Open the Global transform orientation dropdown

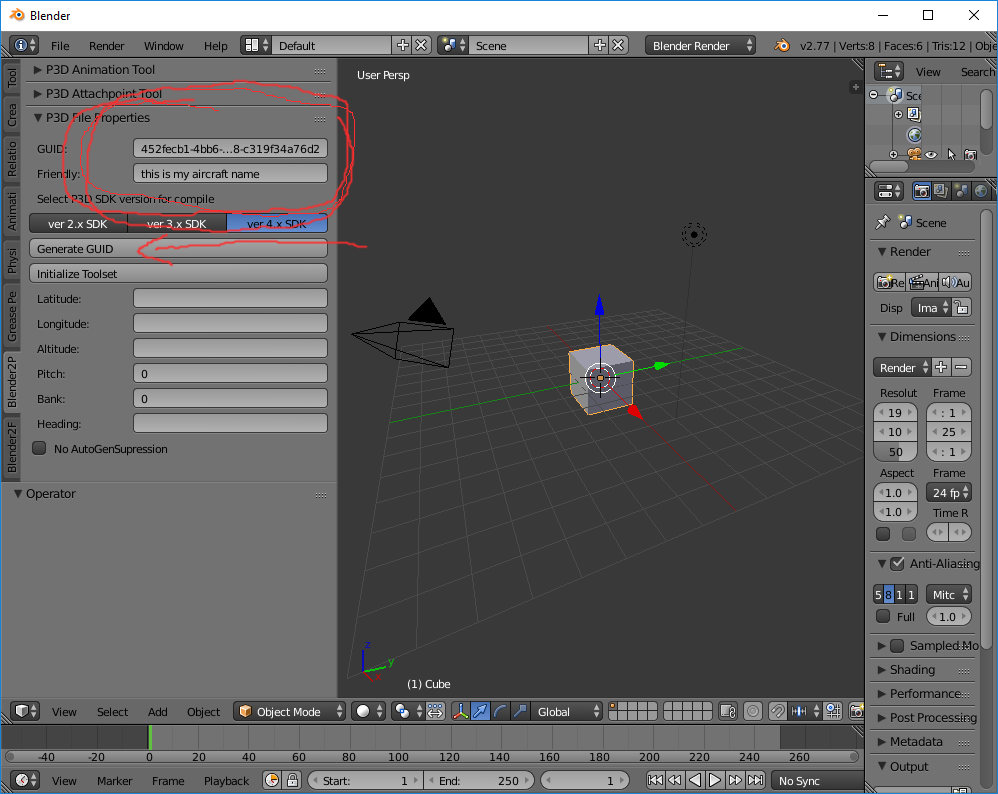[565, 711]
